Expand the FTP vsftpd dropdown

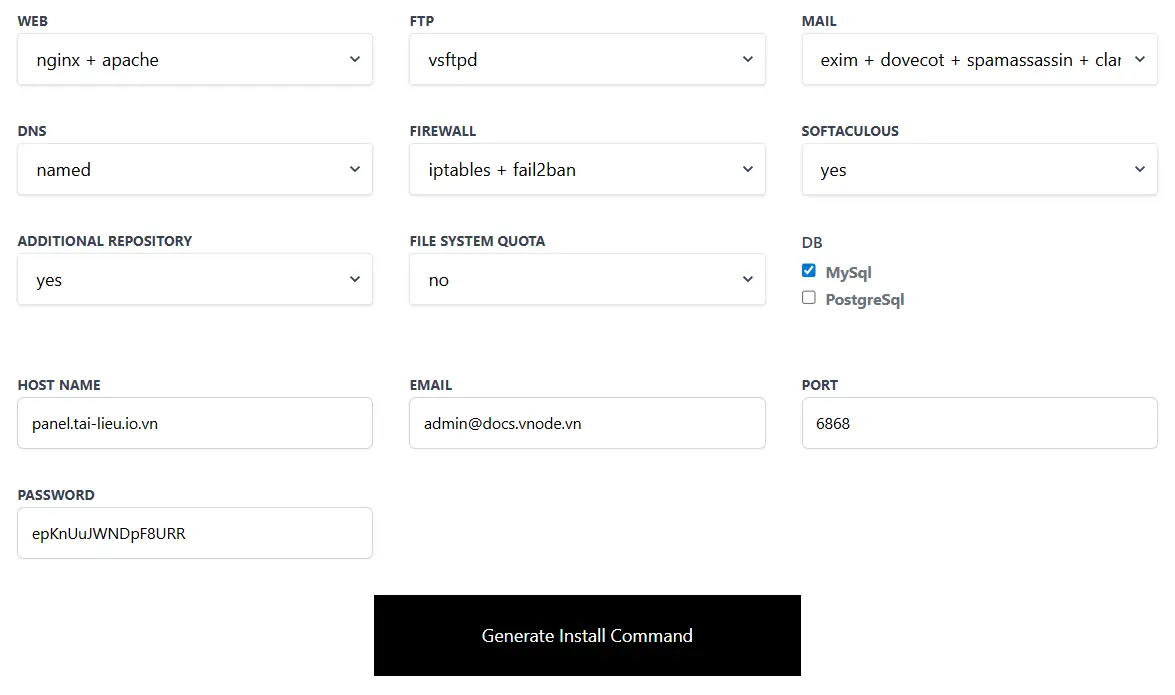[x=587, y=60]
